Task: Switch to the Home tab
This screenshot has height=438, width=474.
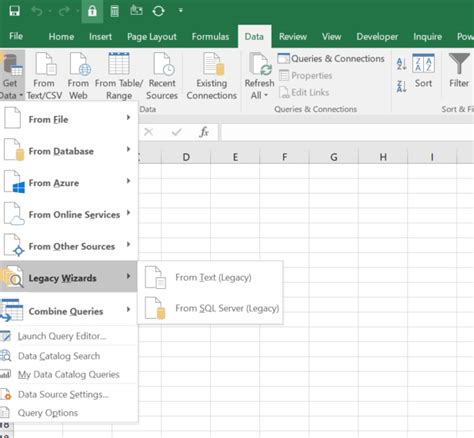Action: (x=61, y=37)
